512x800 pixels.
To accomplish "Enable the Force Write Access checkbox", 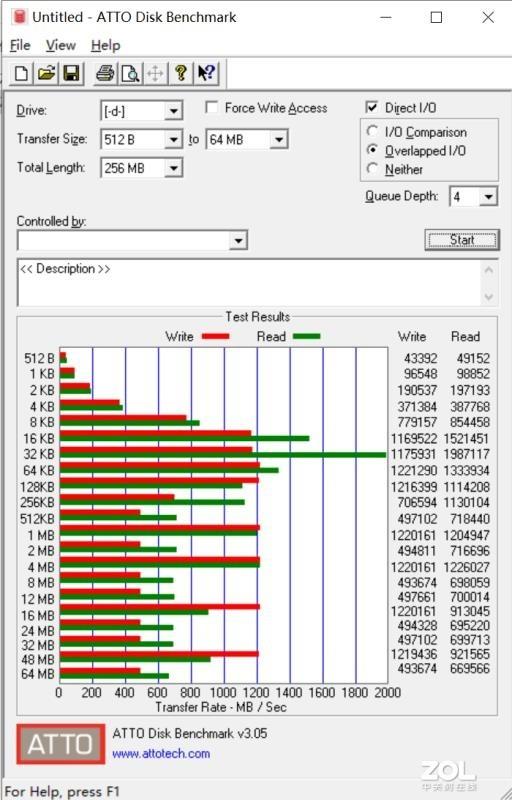I will click(x=212, y=108).
